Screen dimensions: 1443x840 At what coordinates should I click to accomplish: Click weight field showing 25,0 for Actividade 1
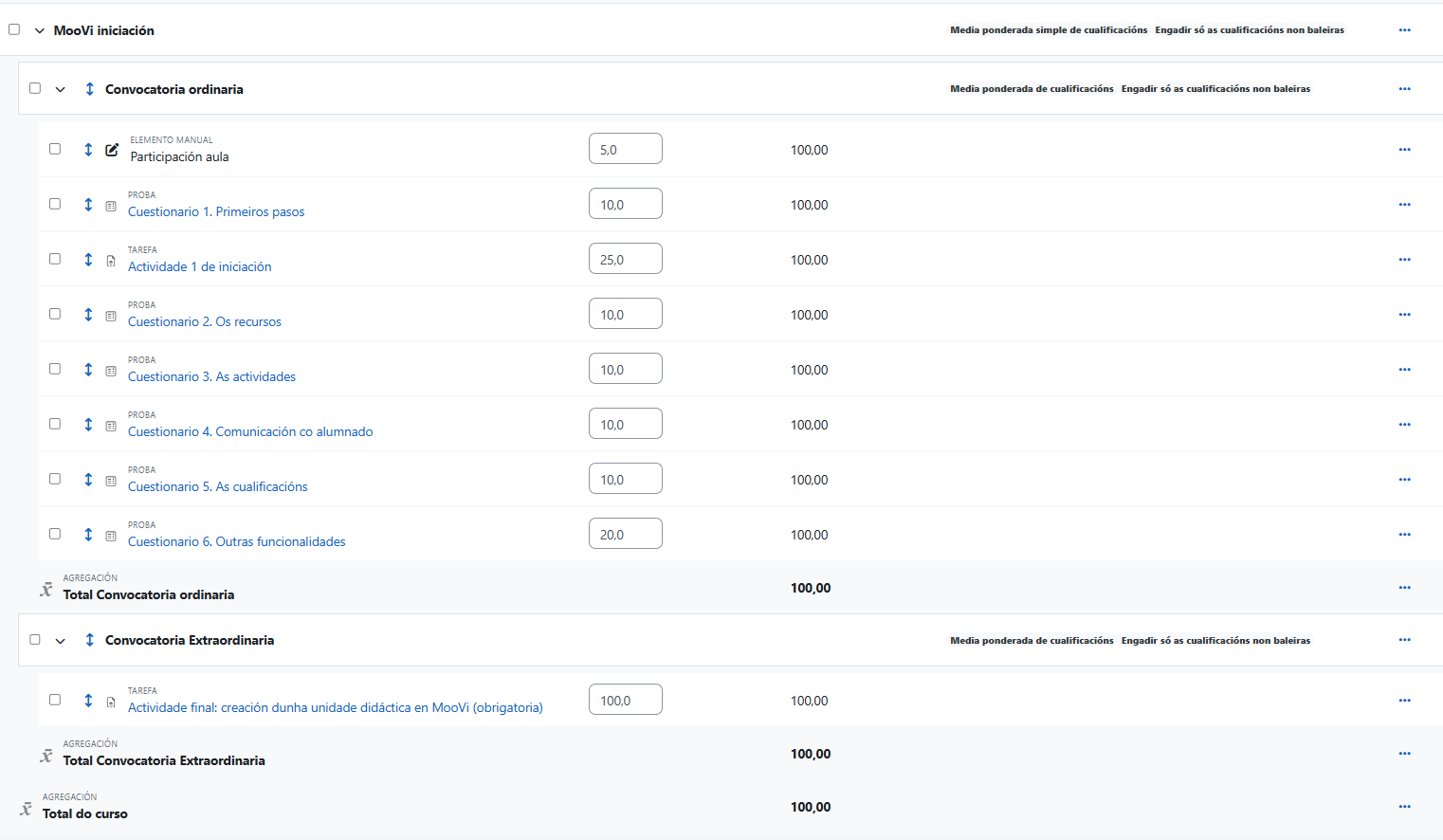(625, 260)
